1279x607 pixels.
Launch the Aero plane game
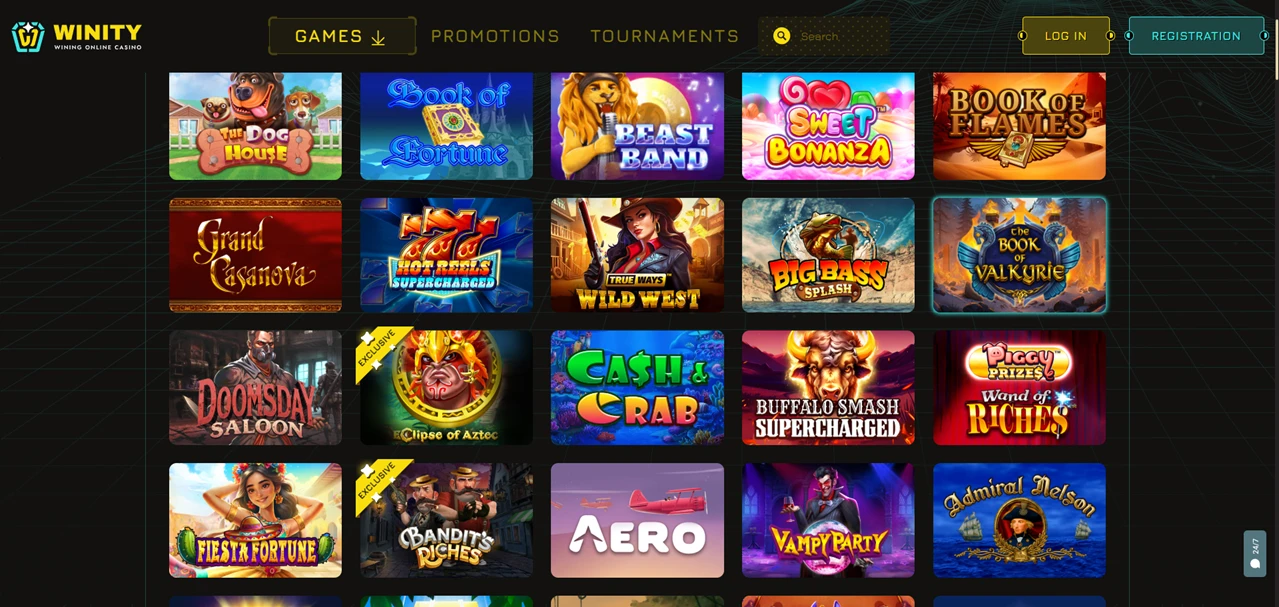coord(637,520)
